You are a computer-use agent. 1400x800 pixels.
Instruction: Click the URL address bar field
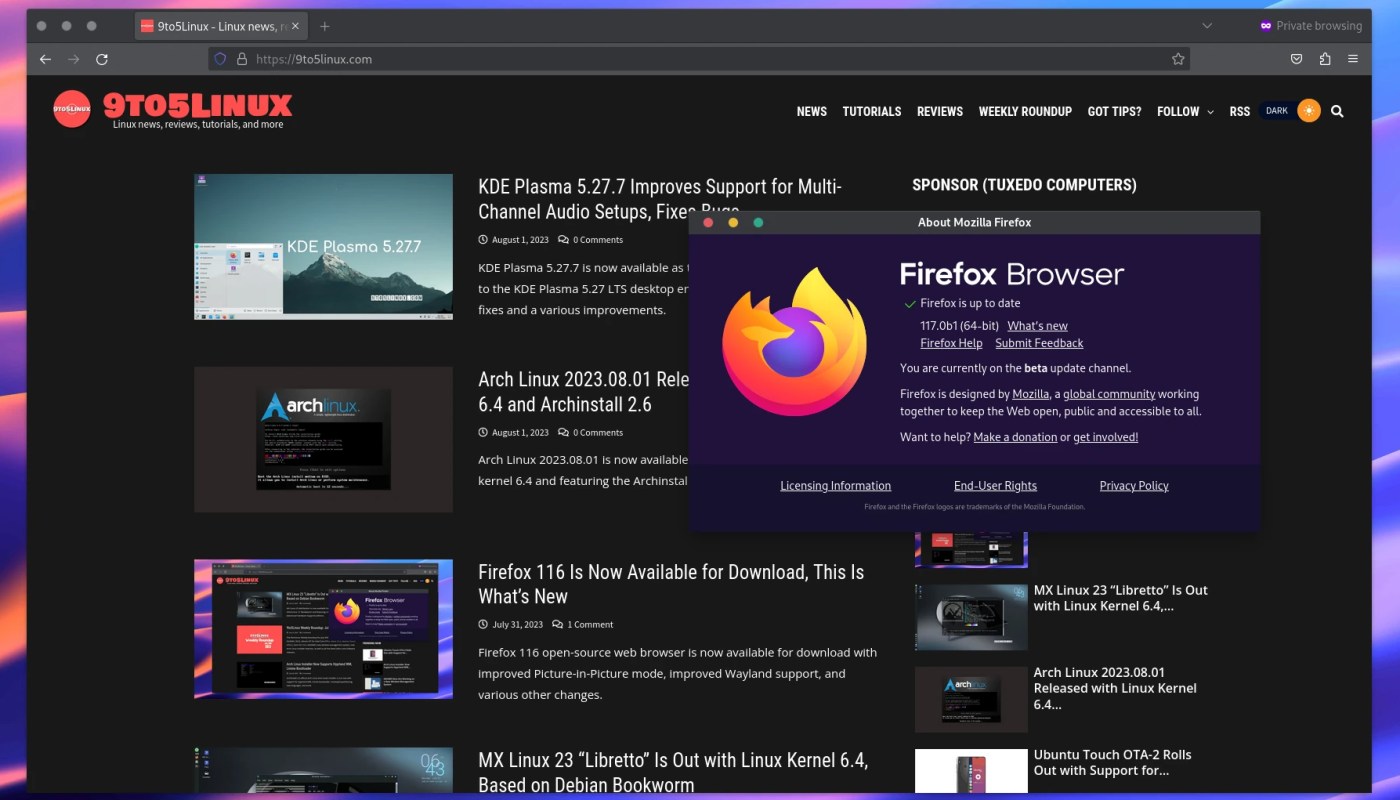pos(700,59)
